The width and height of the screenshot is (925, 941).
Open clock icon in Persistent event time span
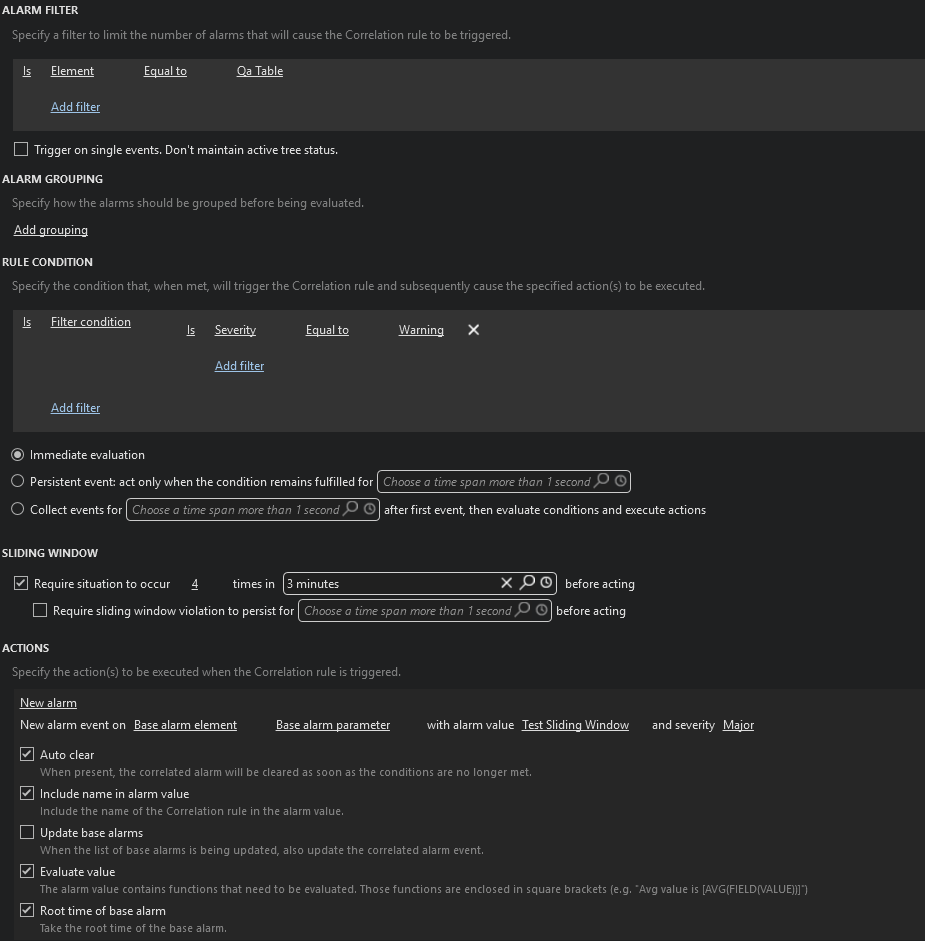click(x=621, y=481)
